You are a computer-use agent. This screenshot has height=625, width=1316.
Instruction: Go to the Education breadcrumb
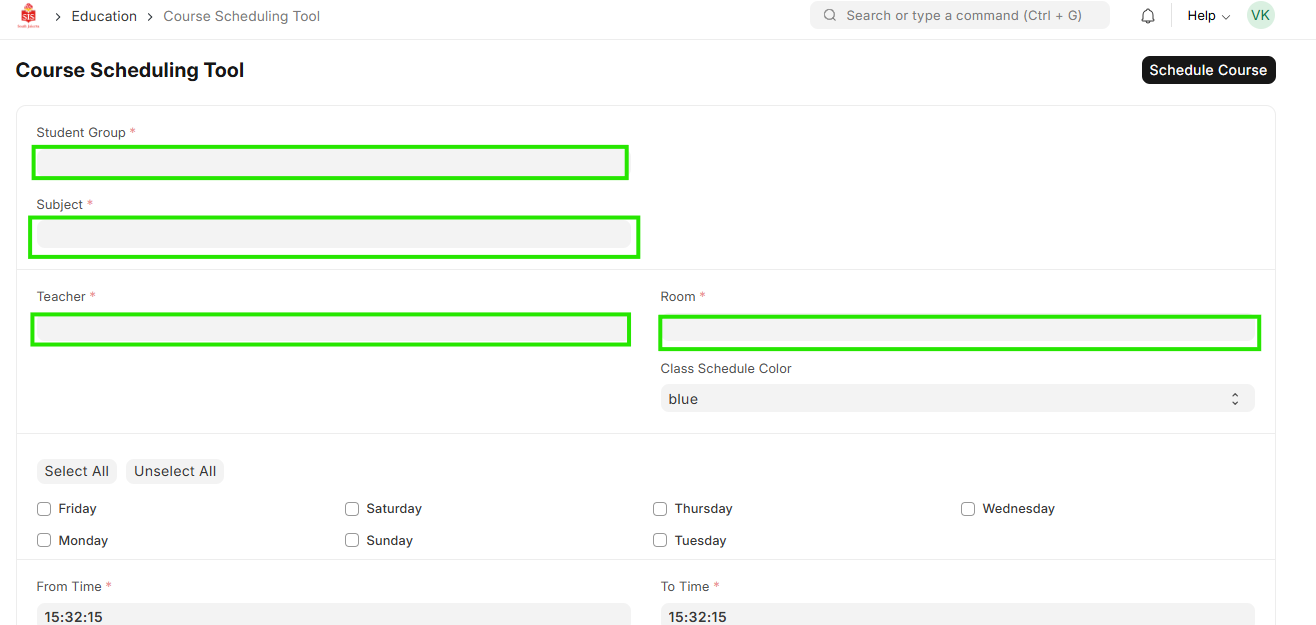[104, 16]
